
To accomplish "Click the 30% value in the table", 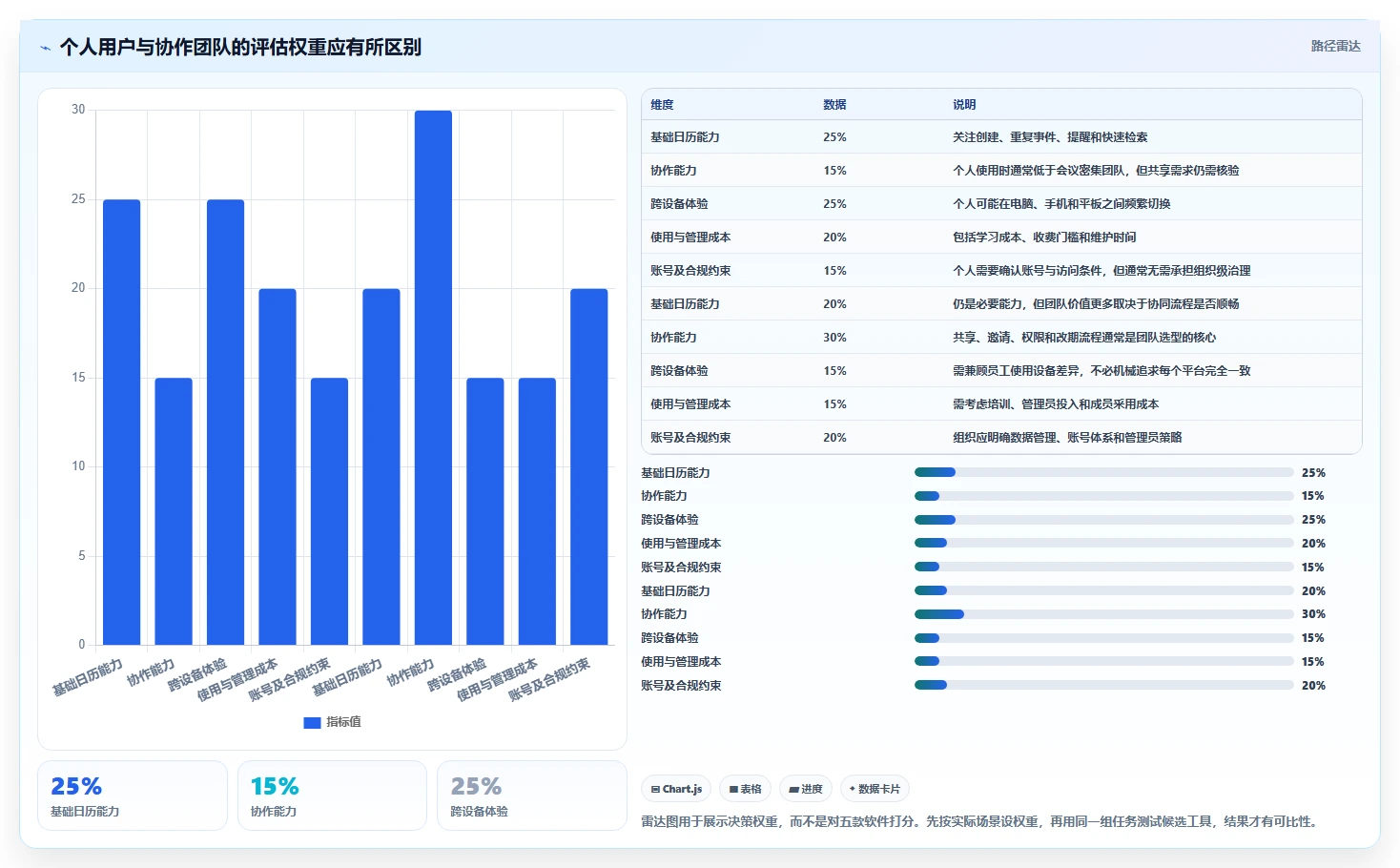I will [x=834, y=338].
